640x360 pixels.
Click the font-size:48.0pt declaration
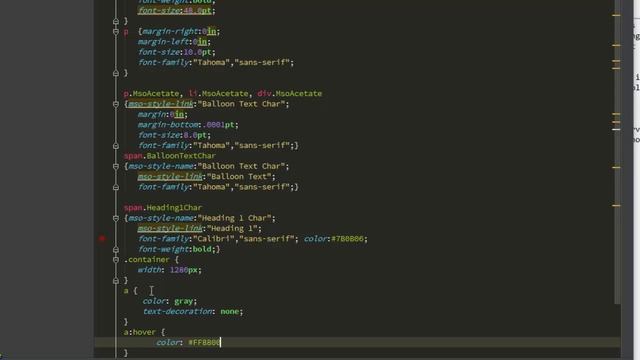tap(176, 11)
